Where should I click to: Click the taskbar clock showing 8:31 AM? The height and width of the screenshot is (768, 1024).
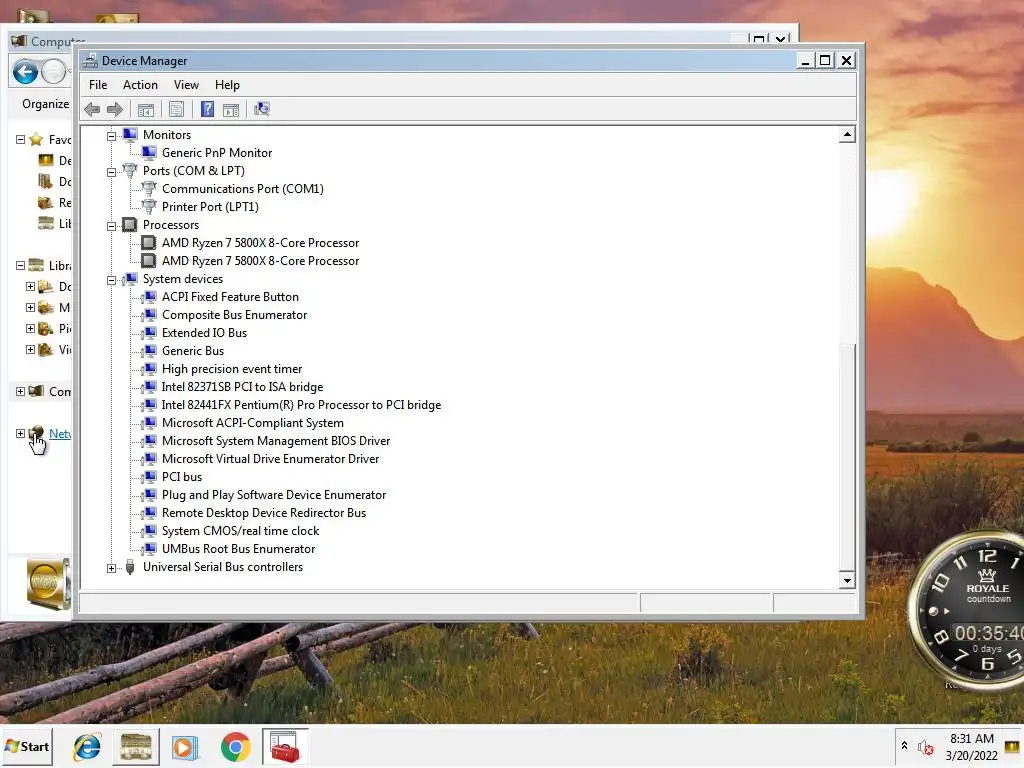[x=972, y=747]
